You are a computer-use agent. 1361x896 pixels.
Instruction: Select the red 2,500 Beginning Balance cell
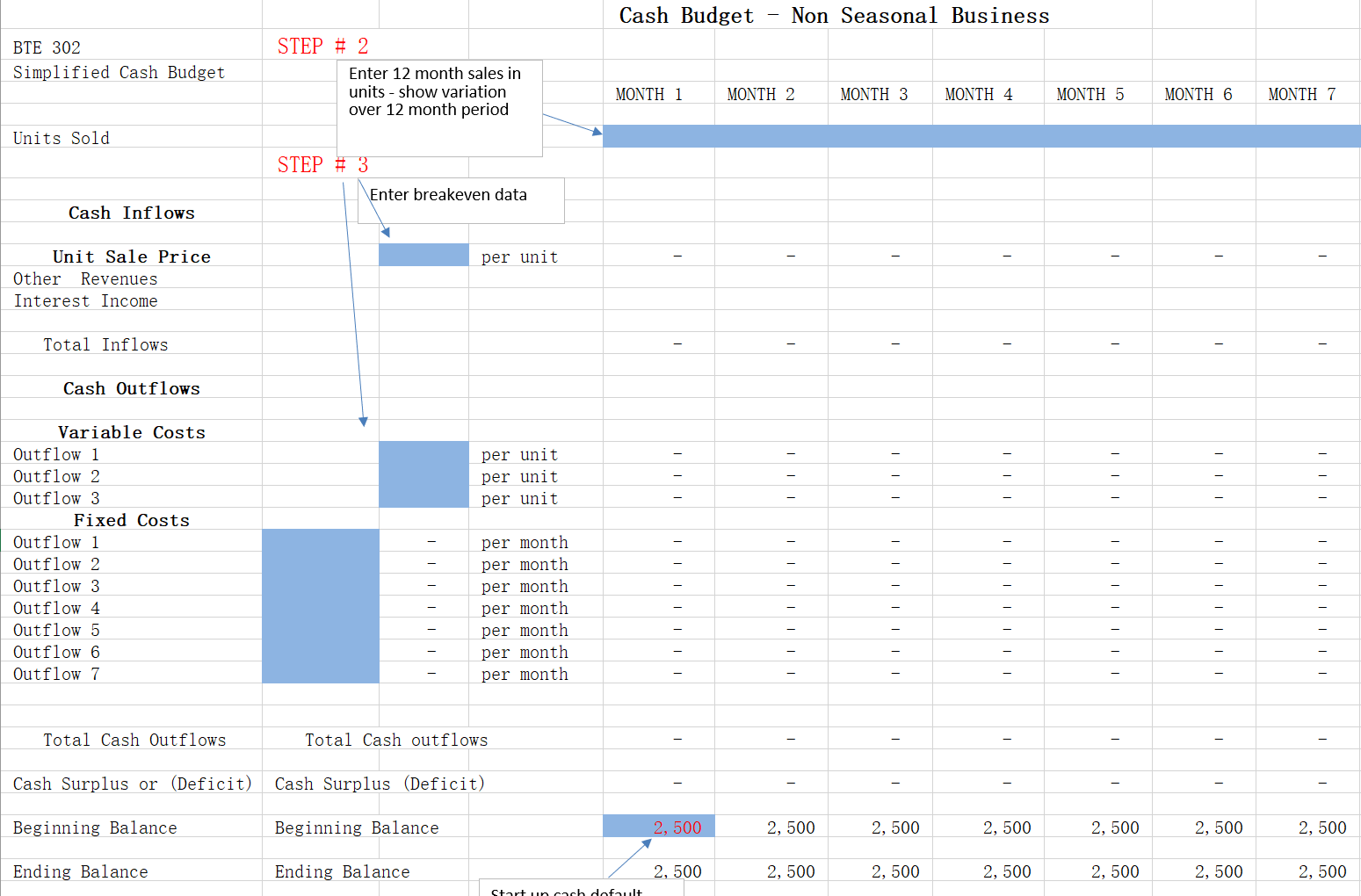coord(657,827)
